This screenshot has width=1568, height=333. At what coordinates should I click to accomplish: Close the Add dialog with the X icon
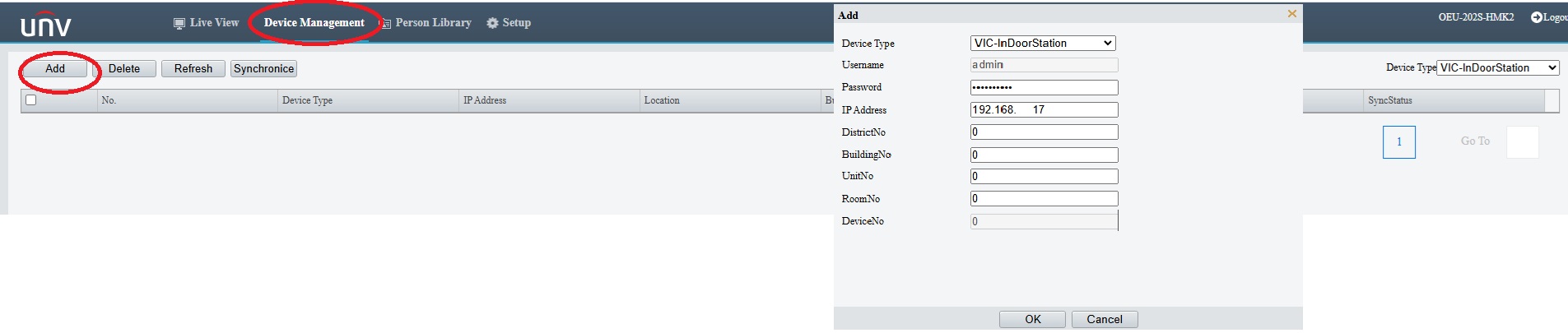coord(1291,14)
